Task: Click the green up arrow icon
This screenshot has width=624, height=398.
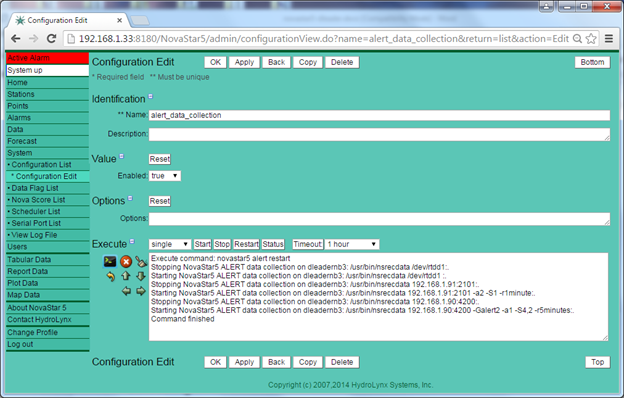Action: point(126,276)
